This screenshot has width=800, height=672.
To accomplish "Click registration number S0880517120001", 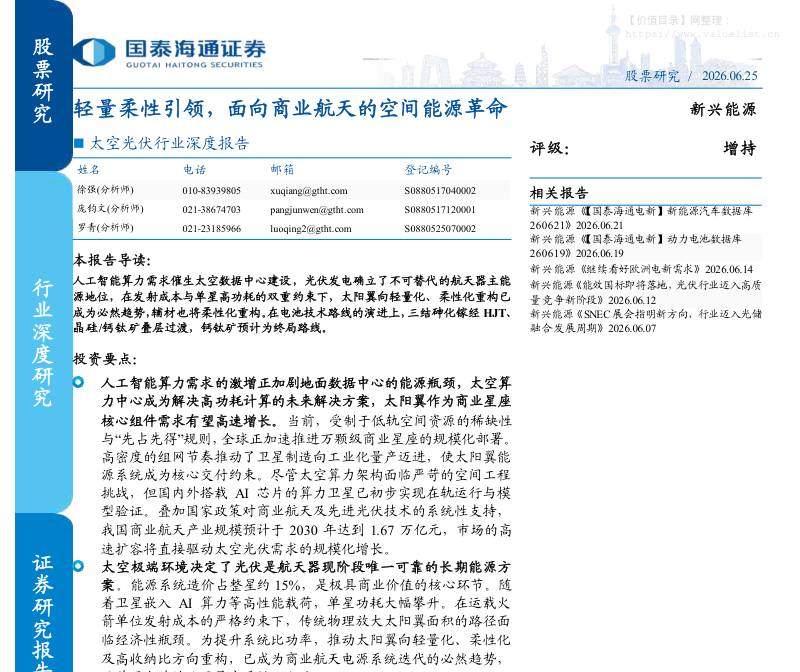I will 440,210.
